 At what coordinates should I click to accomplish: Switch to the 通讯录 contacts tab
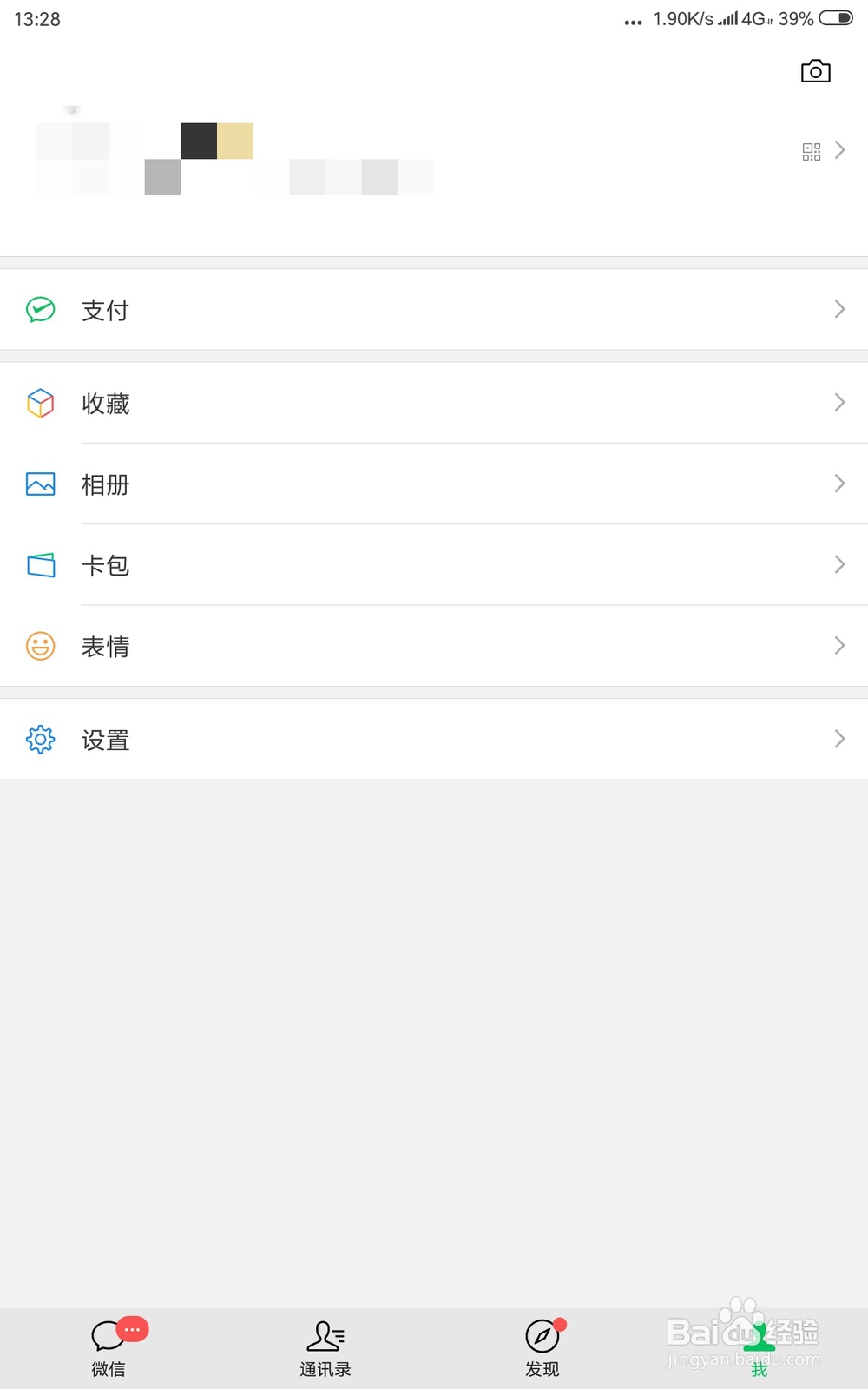325,1347
